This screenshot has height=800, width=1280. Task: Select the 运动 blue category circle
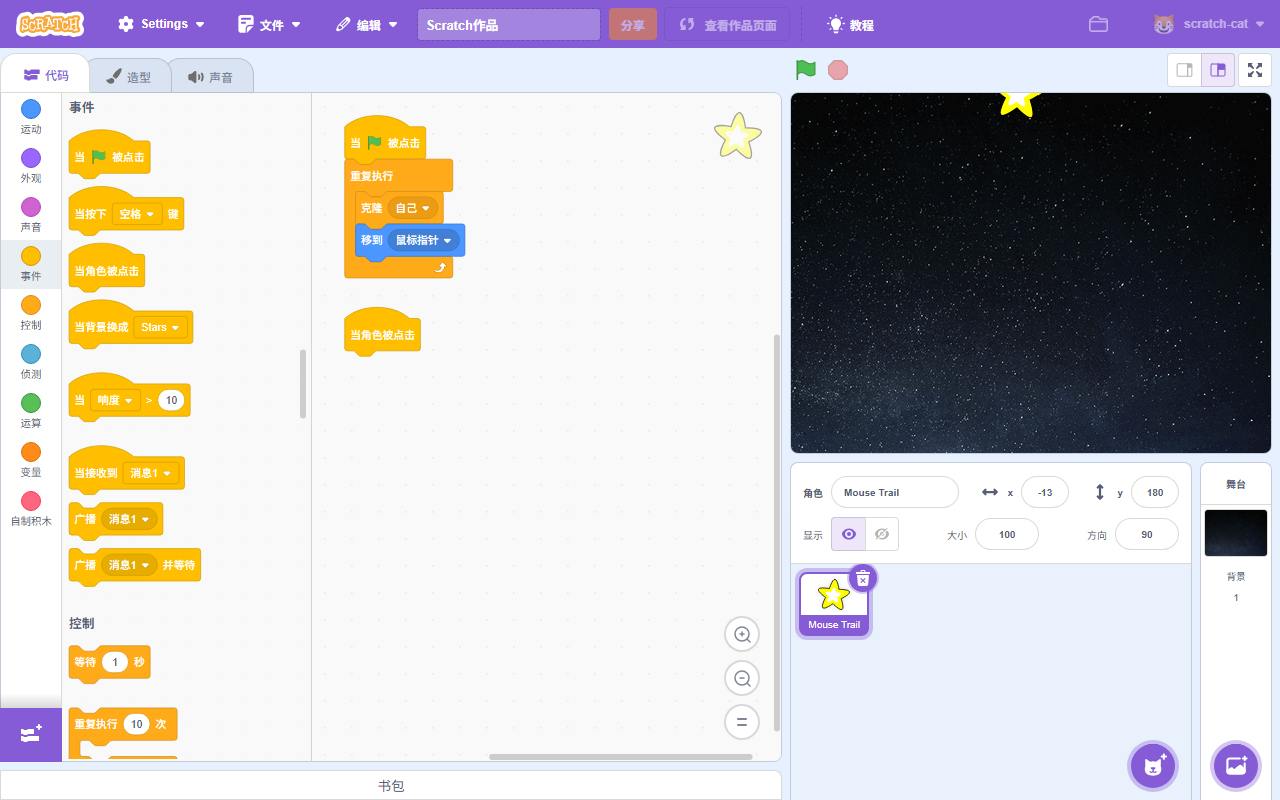point(31,109)
